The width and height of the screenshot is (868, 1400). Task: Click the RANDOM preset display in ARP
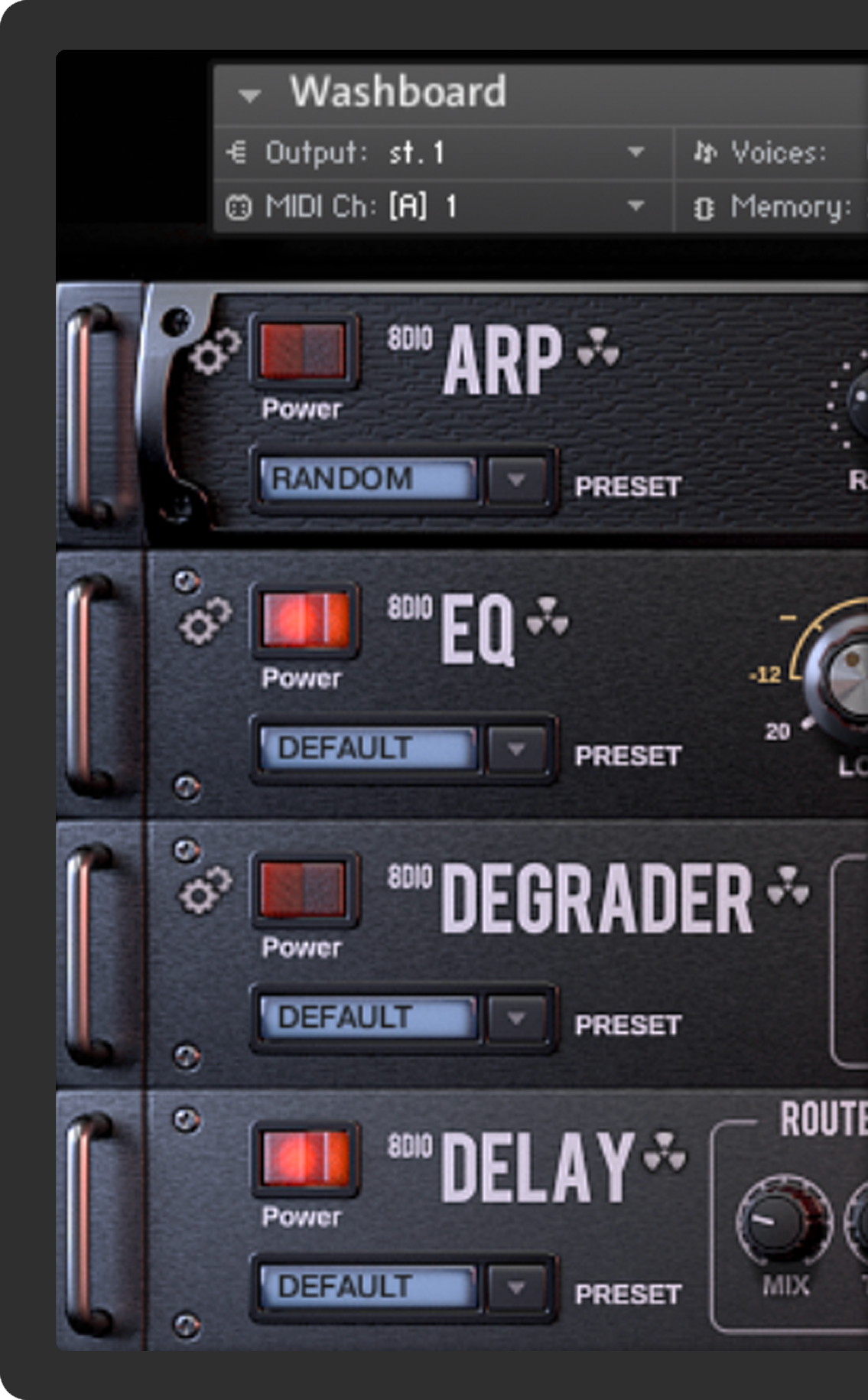point(368,479)
